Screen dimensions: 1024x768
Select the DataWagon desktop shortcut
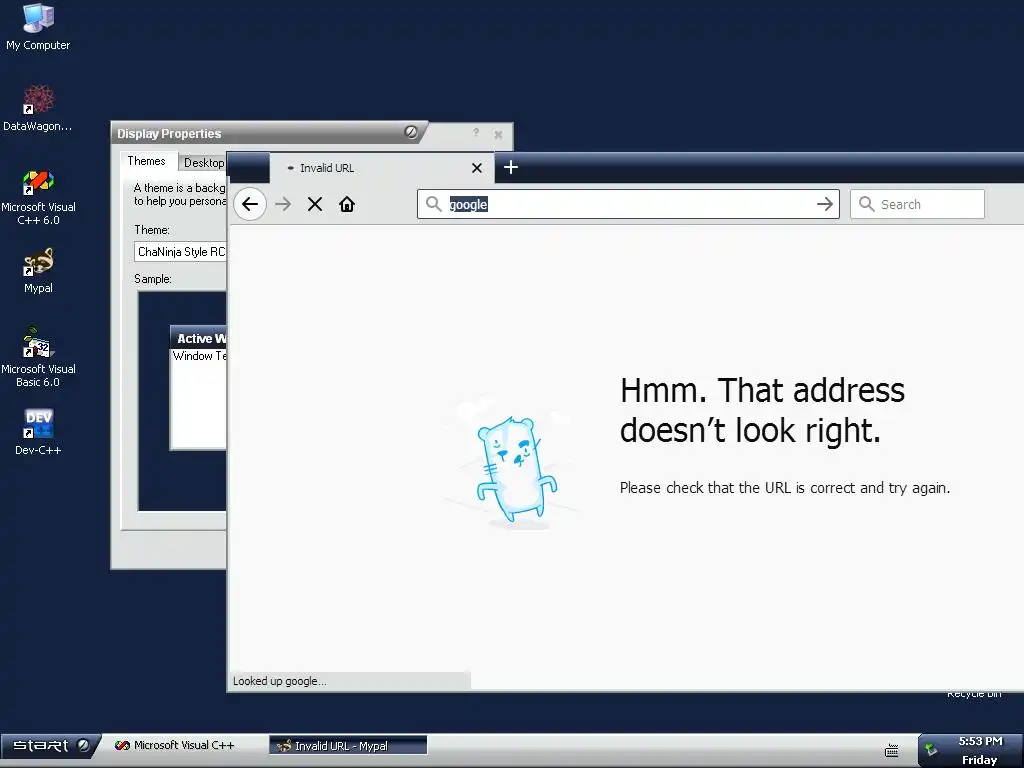click(x=38, y=108)
